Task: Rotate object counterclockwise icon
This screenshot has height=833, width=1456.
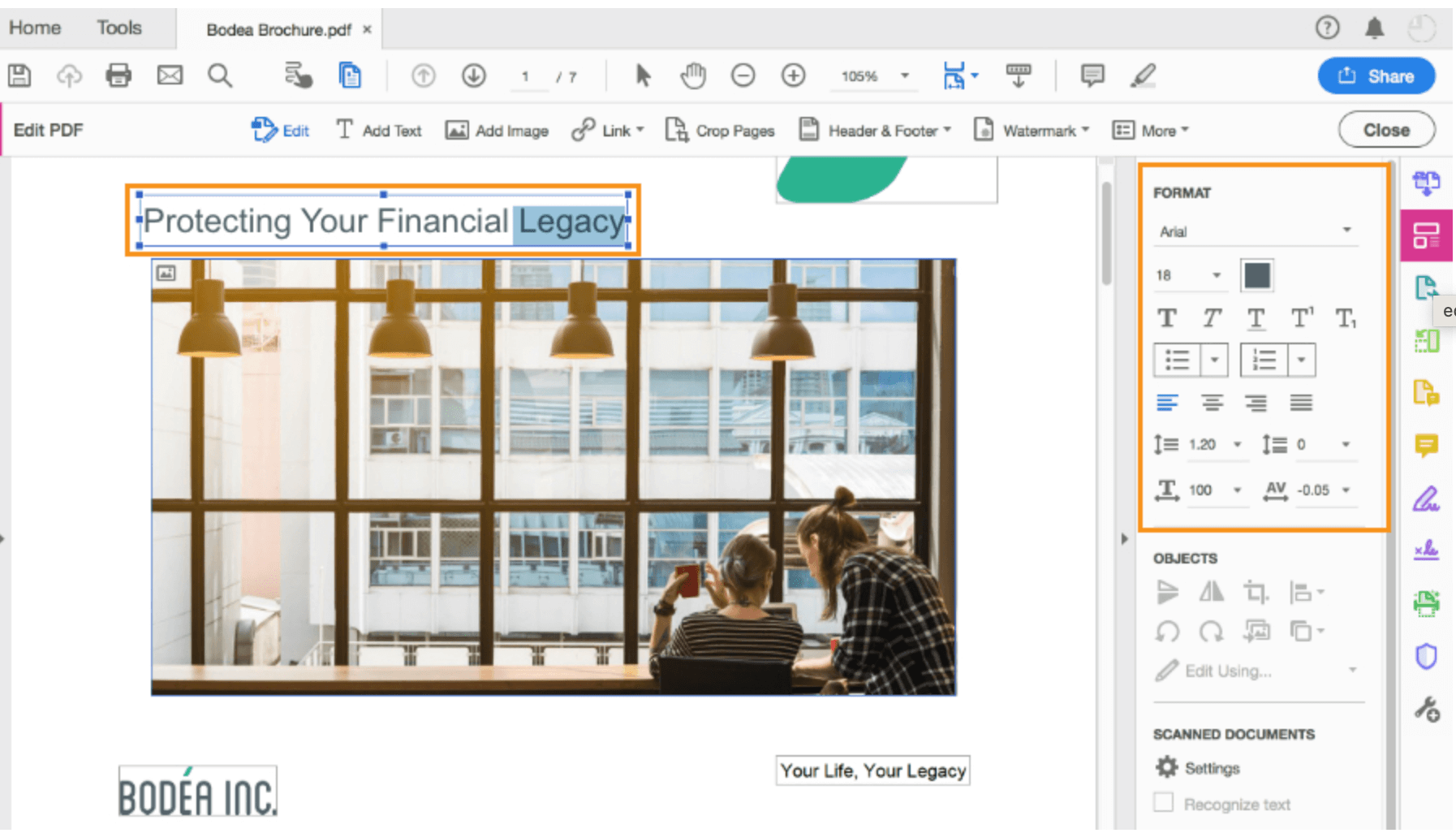Action: coord(1167,632)
